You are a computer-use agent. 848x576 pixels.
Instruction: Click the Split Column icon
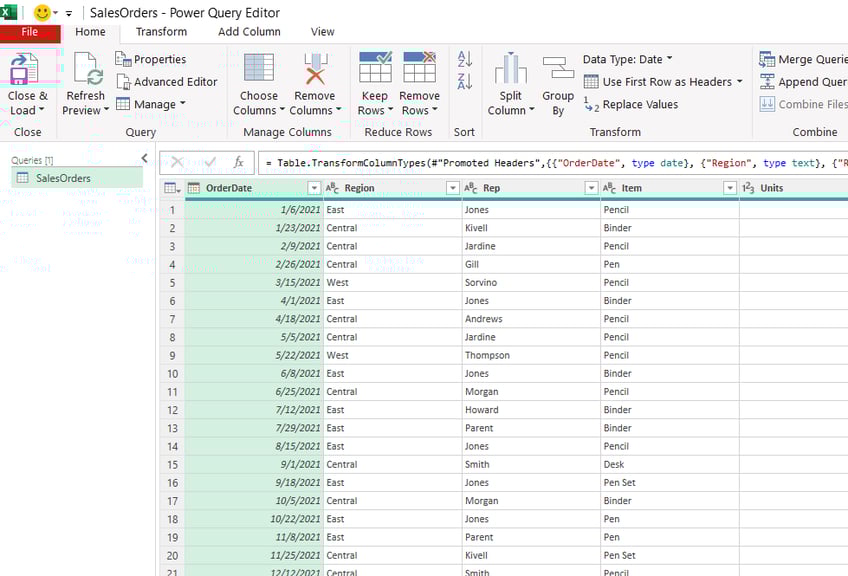point(510,68)
